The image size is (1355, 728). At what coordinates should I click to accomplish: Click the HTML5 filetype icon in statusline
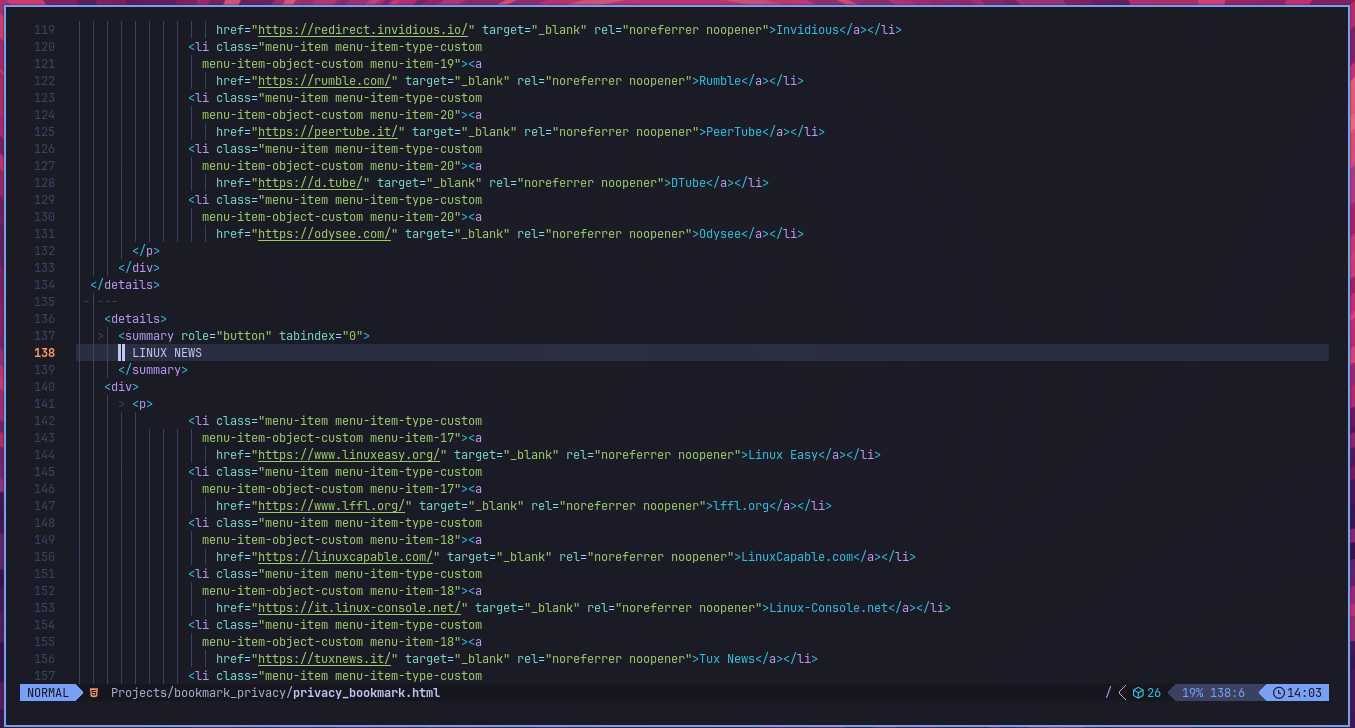coord(94,693)
